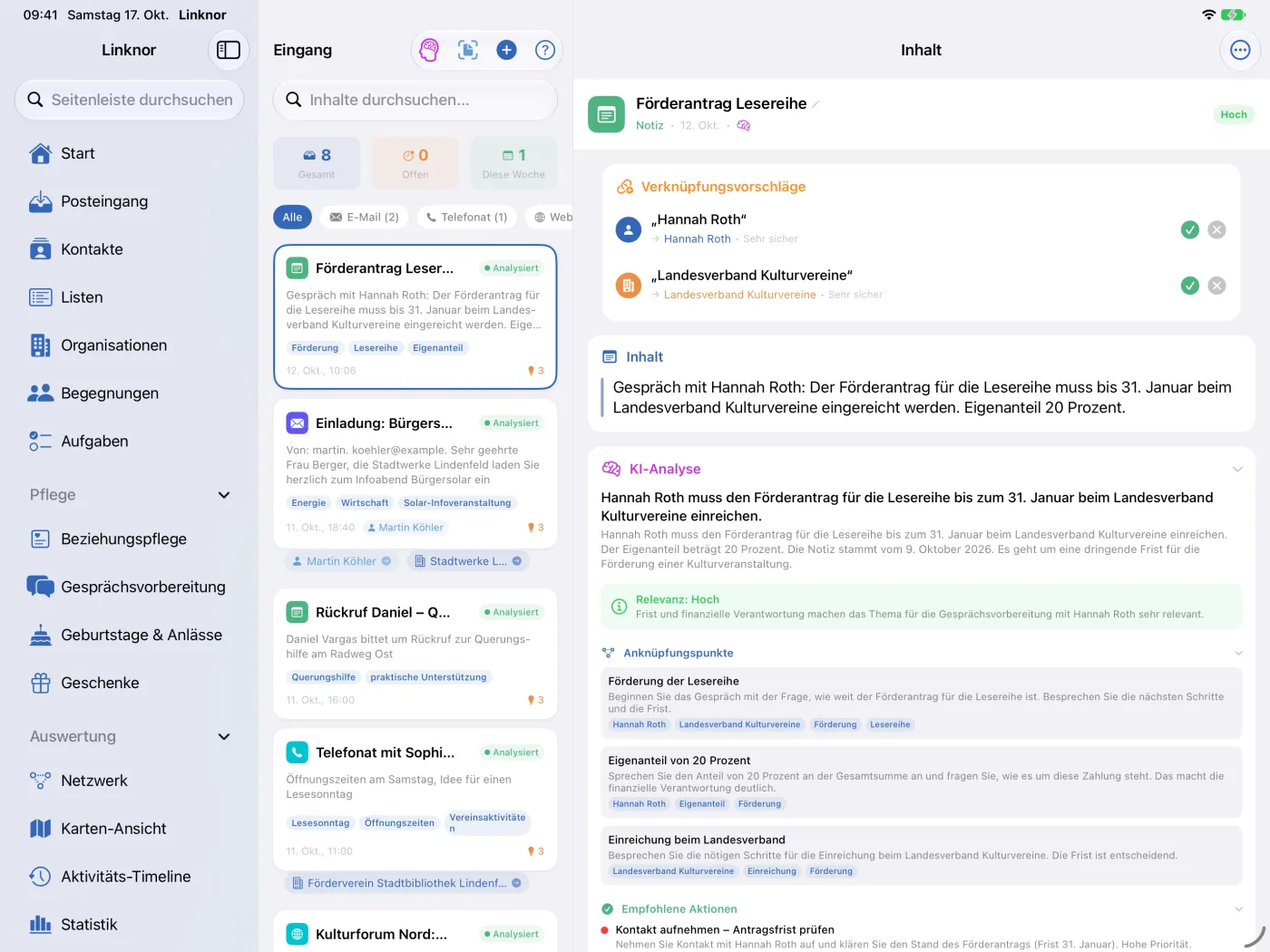Open the Rückruf Daniel note card
The image size is (1270, 952).
tap(415, 653)
